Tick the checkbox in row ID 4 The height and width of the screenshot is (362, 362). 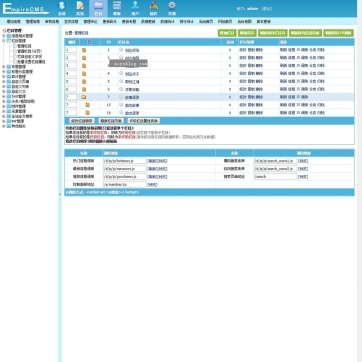(x=121, y=73)
